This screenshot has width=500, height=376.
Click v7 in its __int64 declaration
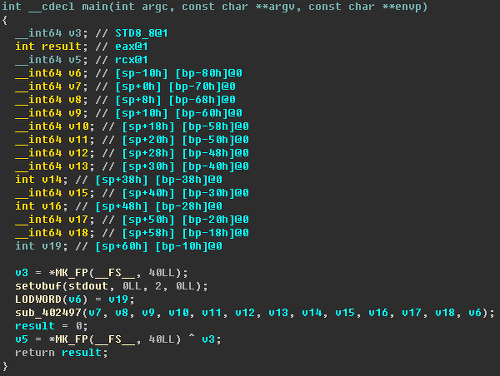[75, 87]
